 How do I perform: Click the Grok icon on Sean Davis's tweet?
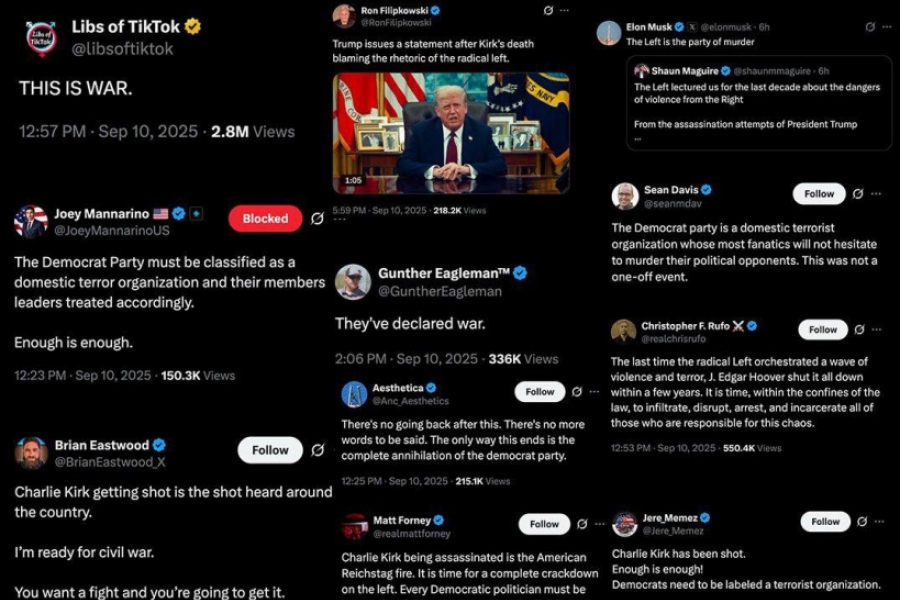click(x=858, y=194)
